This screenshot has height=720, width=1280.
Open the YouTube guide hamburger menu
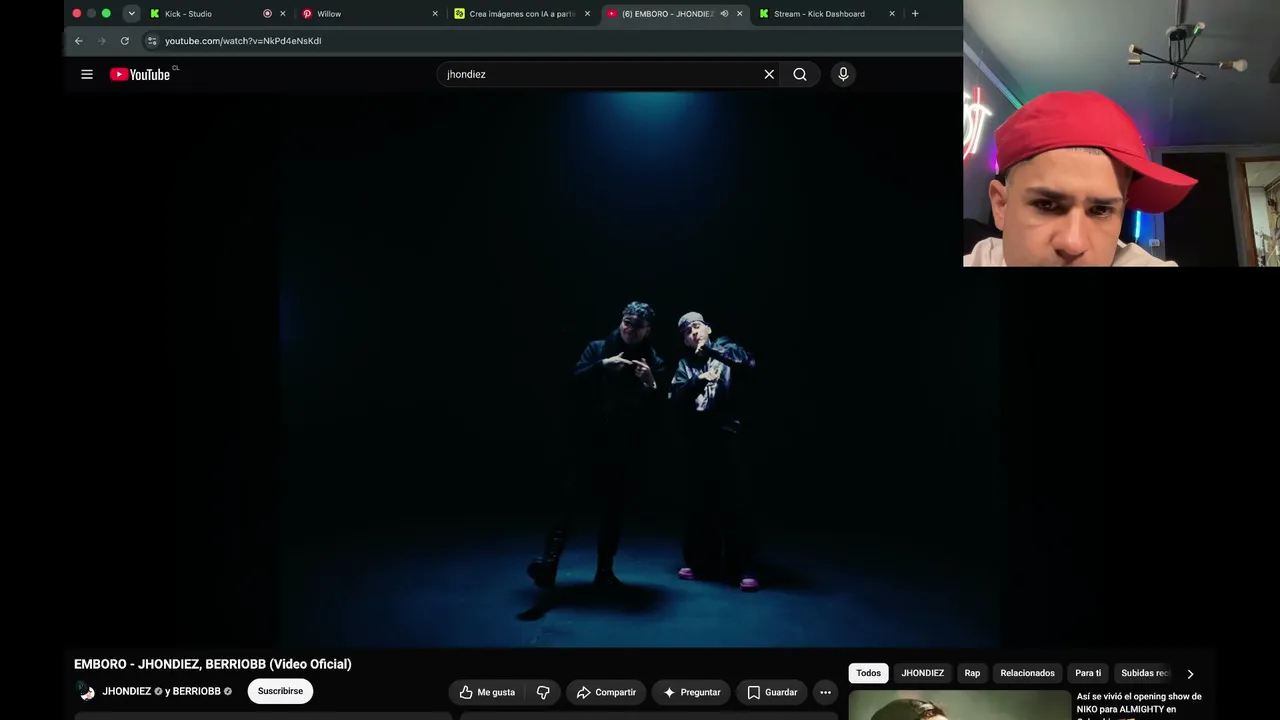[x=87, y=74]
